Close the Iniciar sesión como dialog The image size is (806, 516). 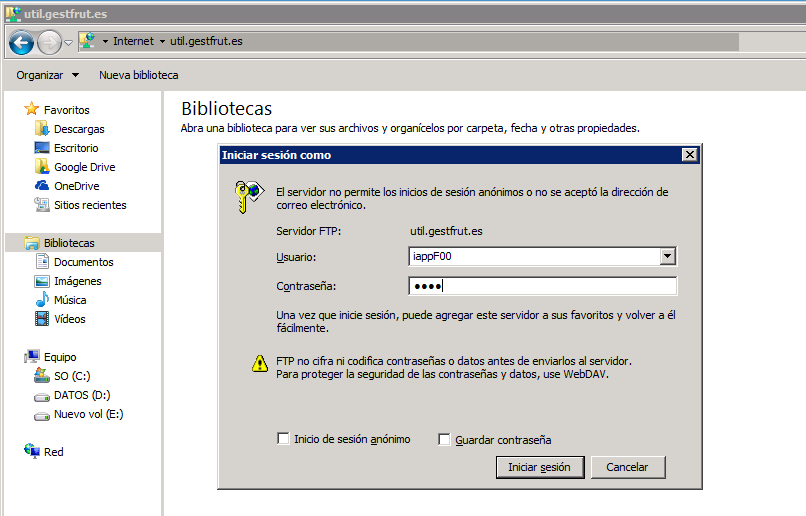[x=689, y=155]
